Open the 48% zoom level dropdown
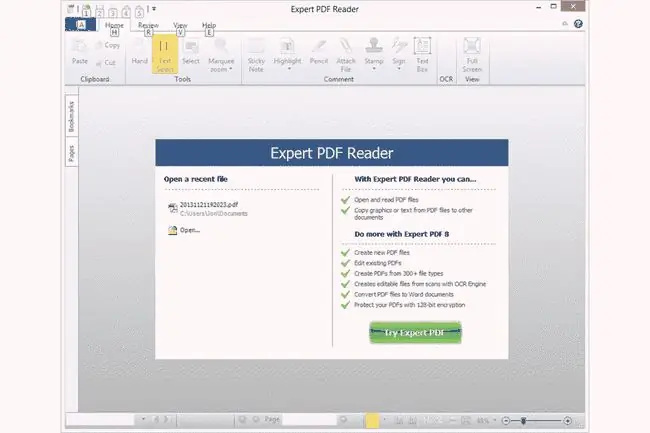This screenshot has height=433, width=650. coord(494,421)
